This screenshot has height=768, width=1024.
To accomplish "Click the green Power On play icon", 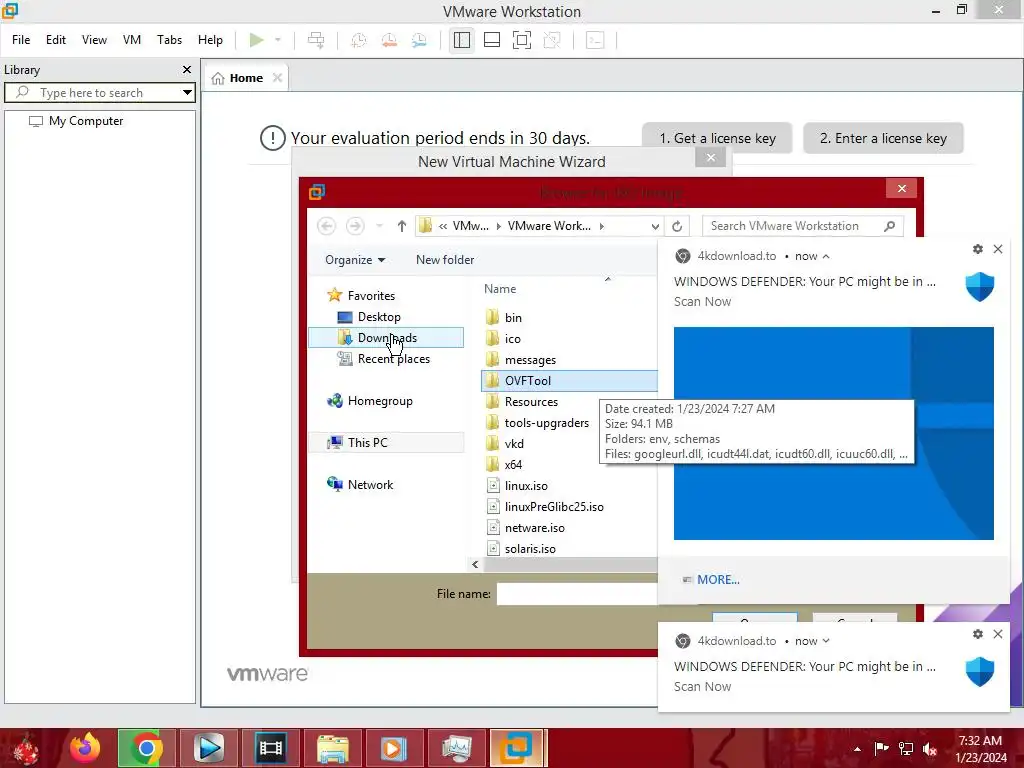I will tap(257, 40).
